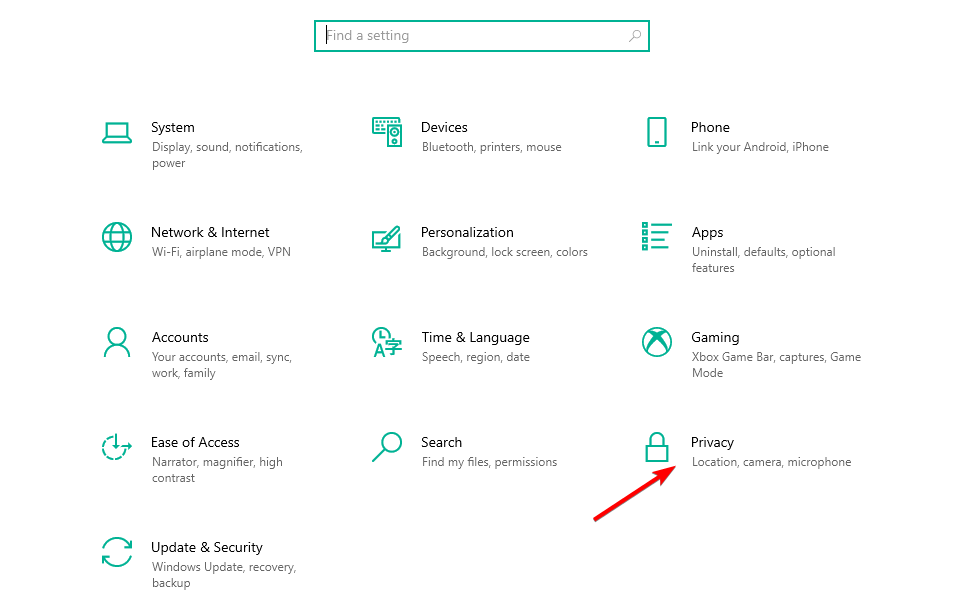Open the Update & Security refresh icon
Screen dimensions: 970x603
click(116, 552)
